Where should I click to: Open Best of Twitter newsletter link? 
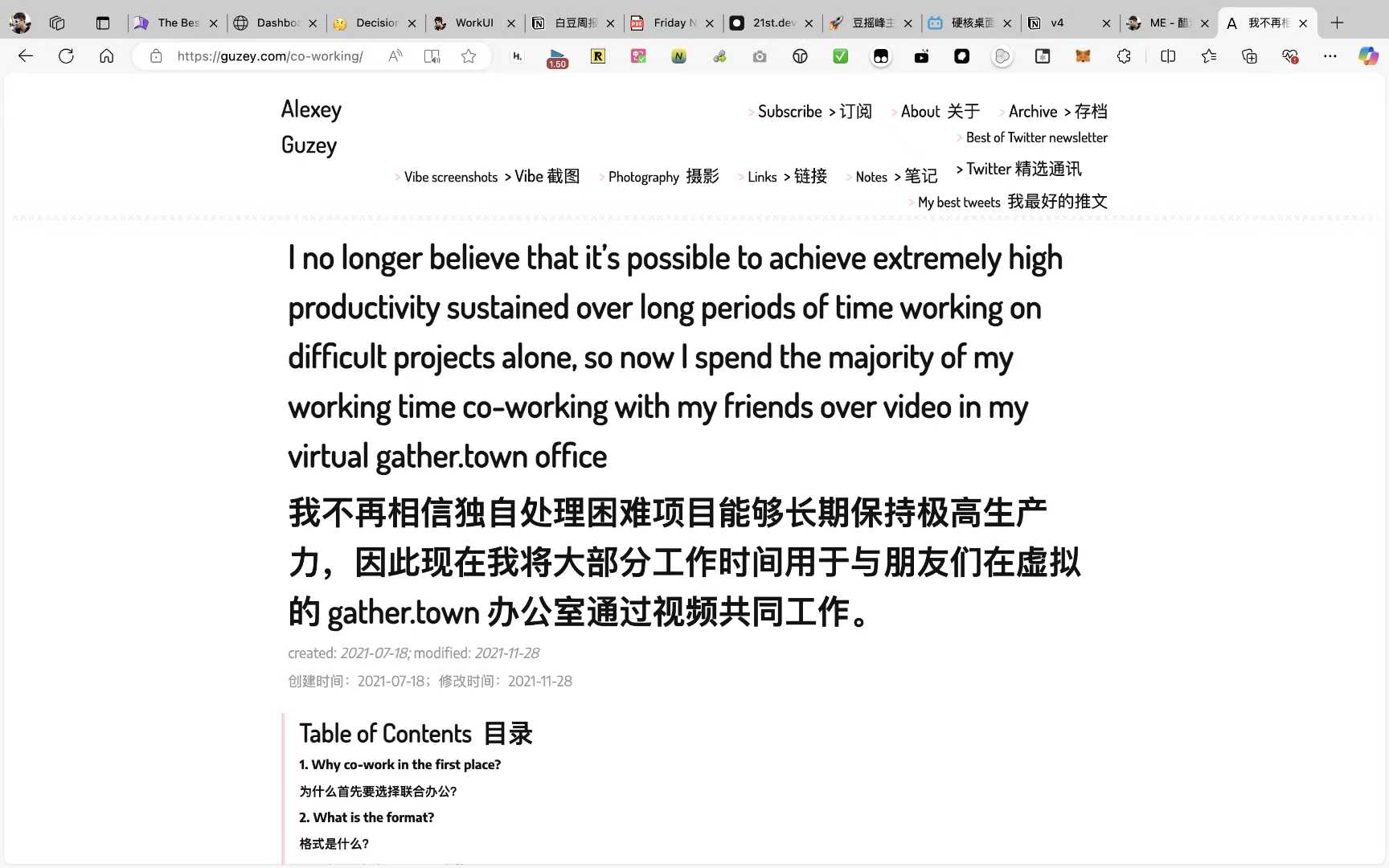coord(1036,137)
